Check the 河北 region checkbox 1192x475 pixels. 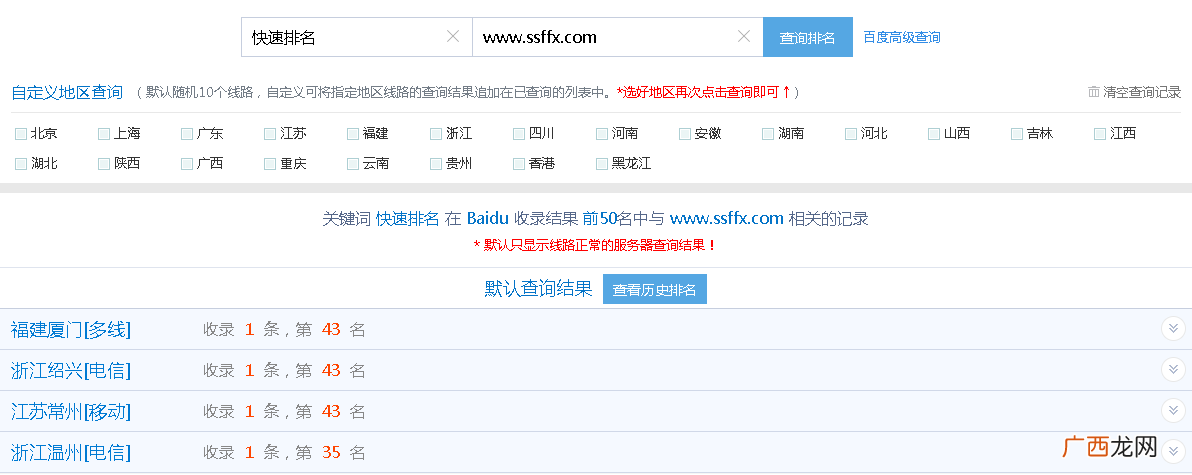[x=851, y=135]
